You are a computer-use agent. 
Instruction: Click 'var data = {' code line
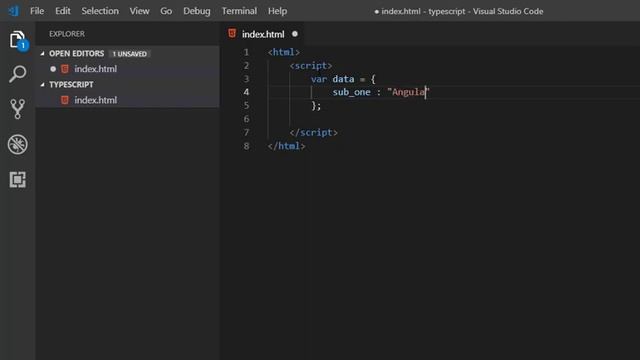343,79
